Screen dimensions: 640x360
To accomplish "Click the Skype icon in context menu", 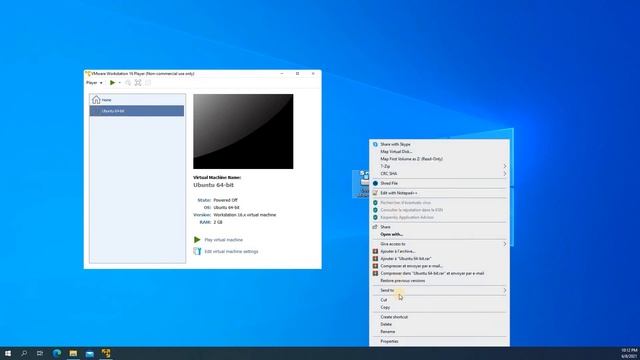I will (375, 144).
